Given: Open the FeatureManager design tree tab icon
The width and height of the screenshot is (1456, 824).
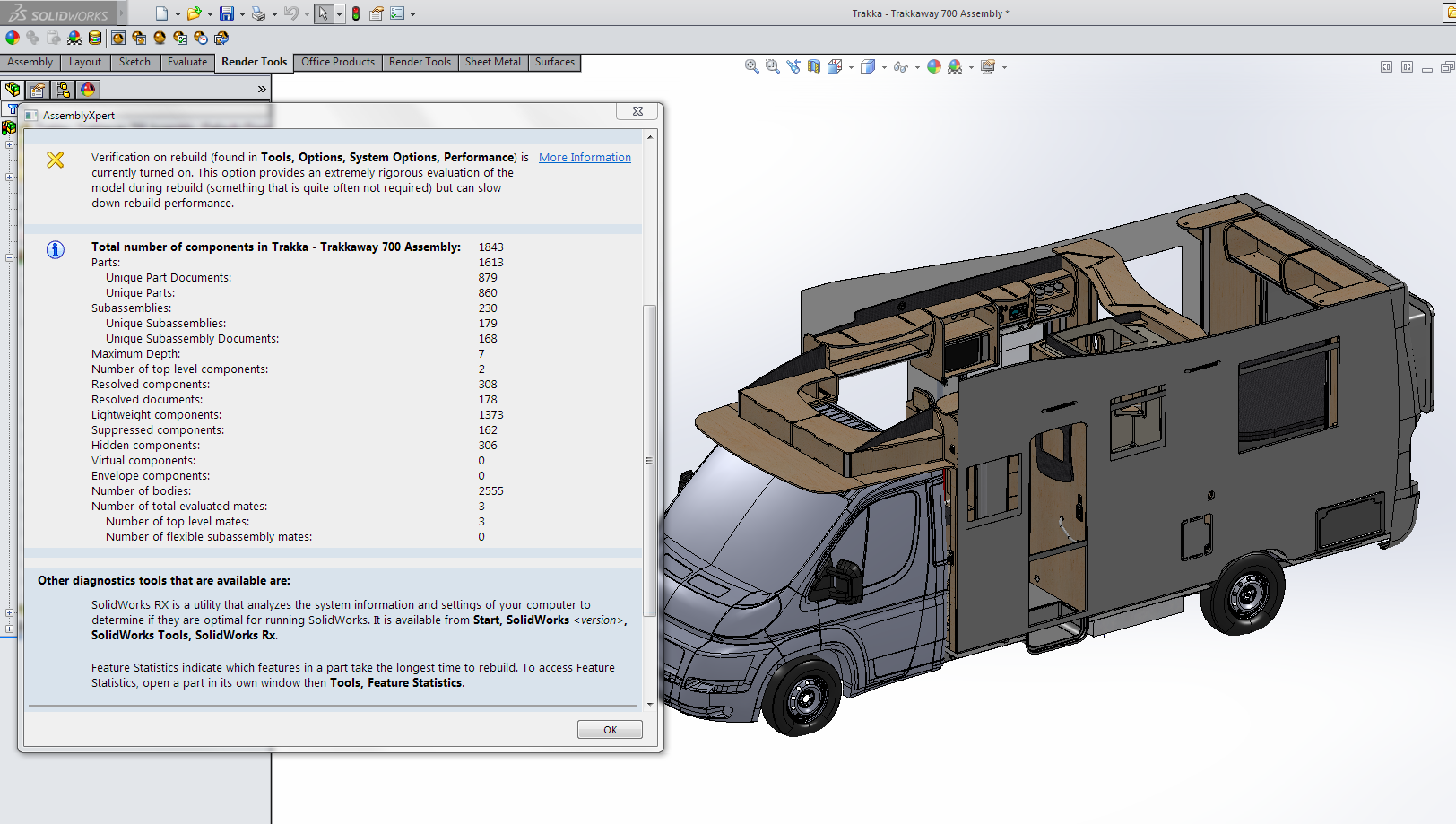Looking at the screenshot, I should tap(13, 90).
